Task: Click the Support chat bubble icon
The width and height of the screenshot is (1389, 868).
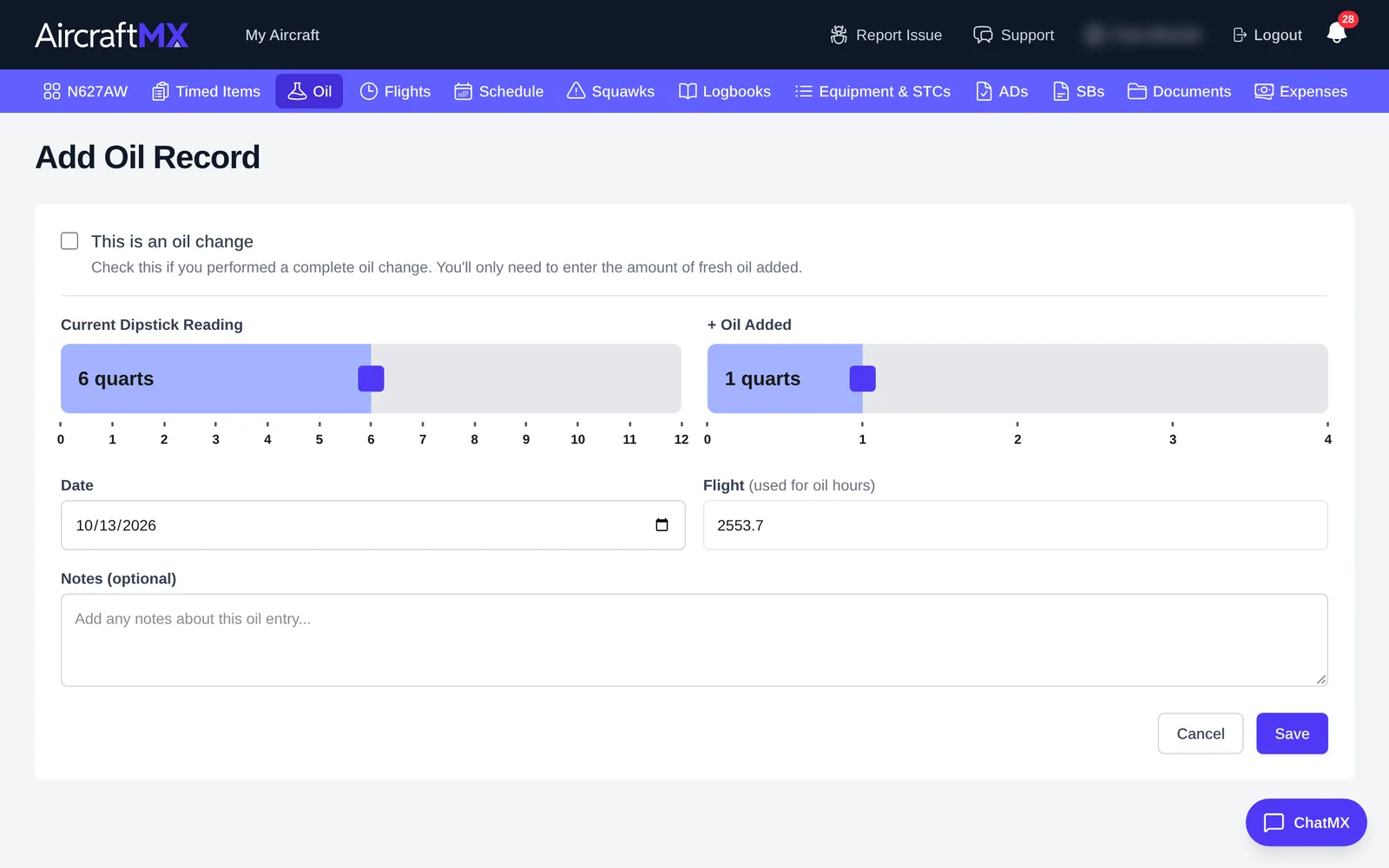Action: 983,35
